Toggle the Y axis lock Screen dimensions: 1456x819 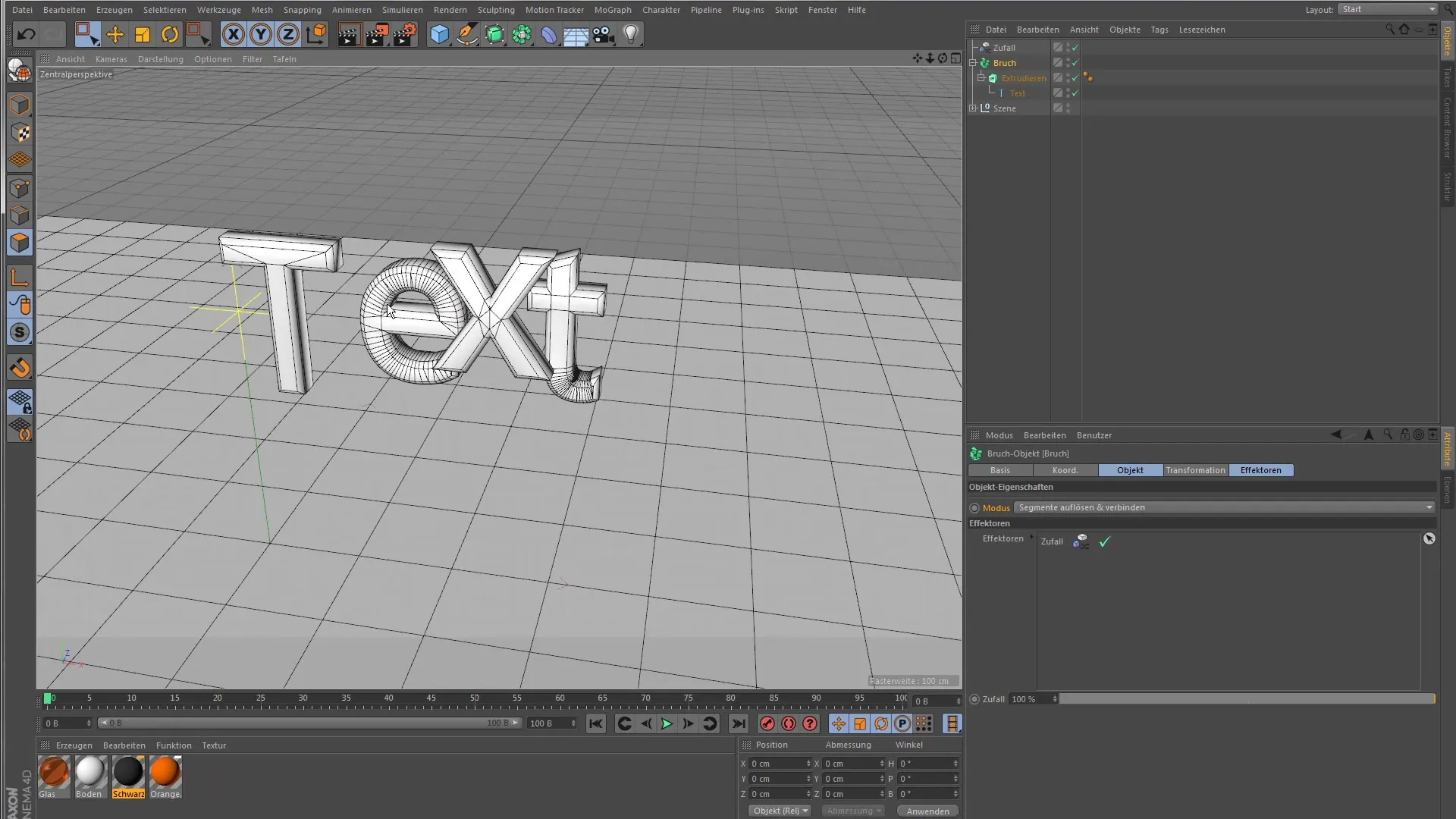click(x=261, y=34)
